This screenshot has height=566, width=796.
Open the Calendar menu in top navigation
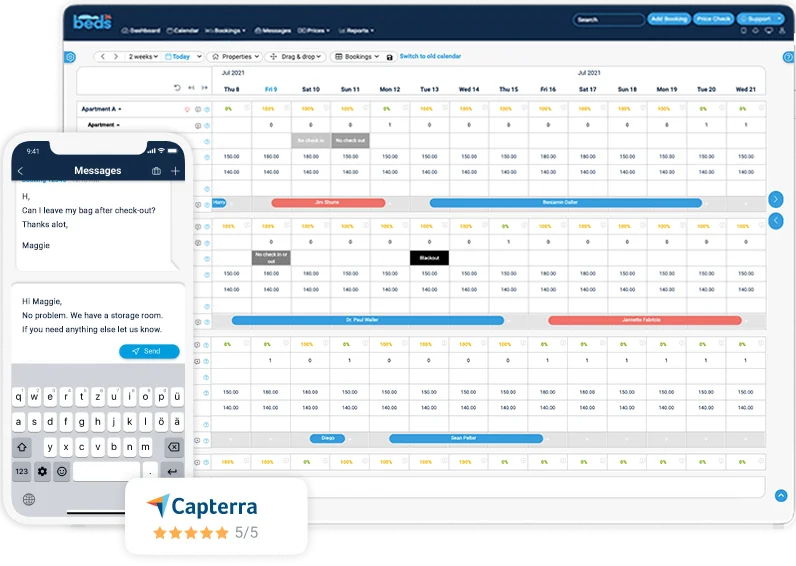tap(182, 30)
